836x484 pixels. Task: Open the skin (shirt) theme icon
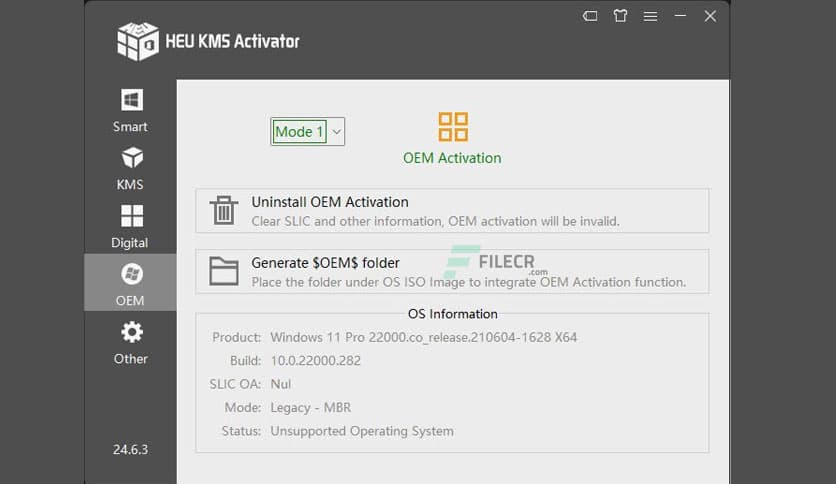coord(620,16)
